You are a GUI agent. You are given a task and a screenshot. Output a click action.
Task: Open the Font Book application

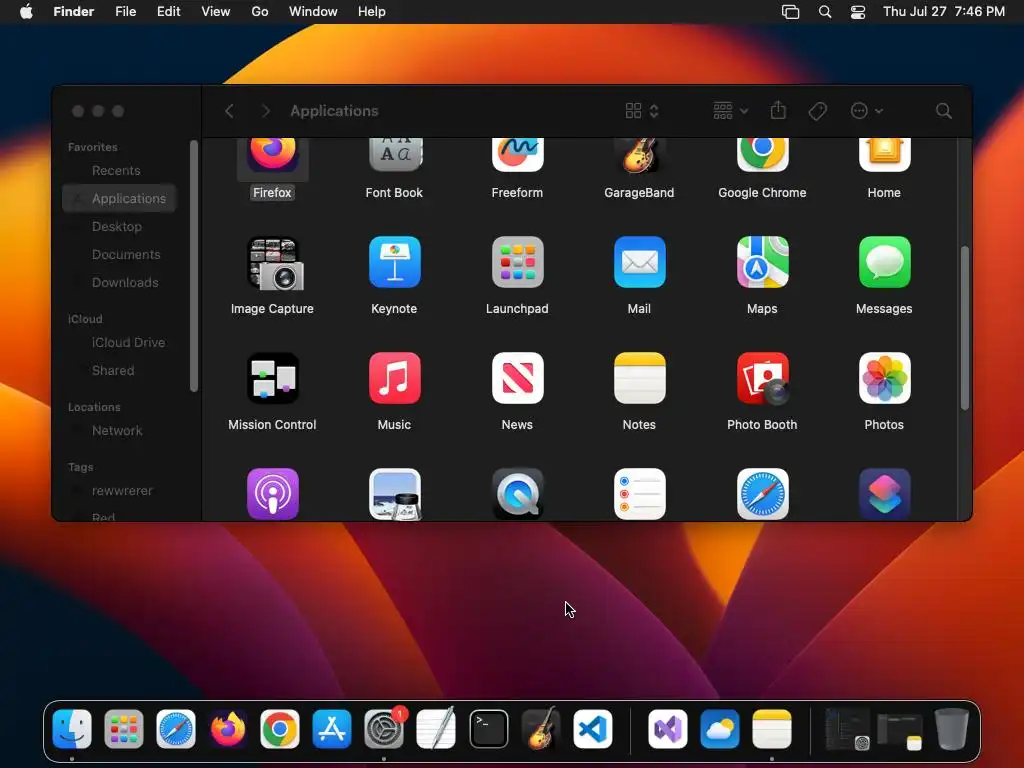[x=394, y=156]
